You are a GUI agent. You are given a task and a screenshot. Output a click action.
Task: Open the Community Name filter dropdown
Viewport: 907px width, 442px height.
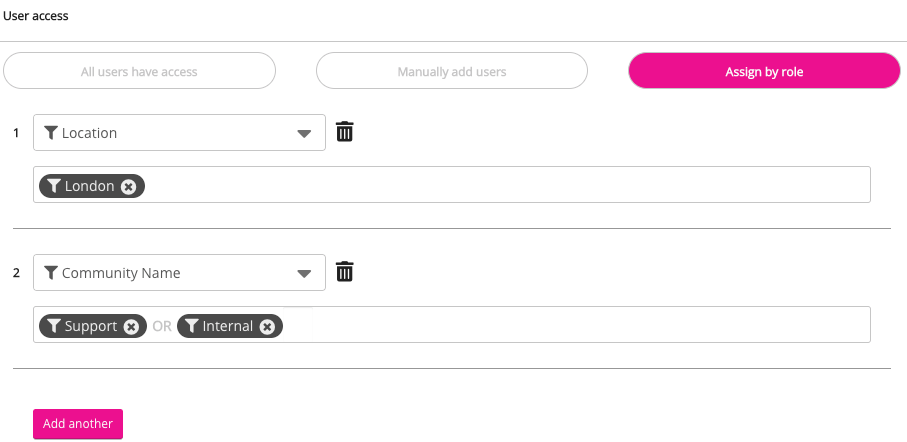[170, 273]
